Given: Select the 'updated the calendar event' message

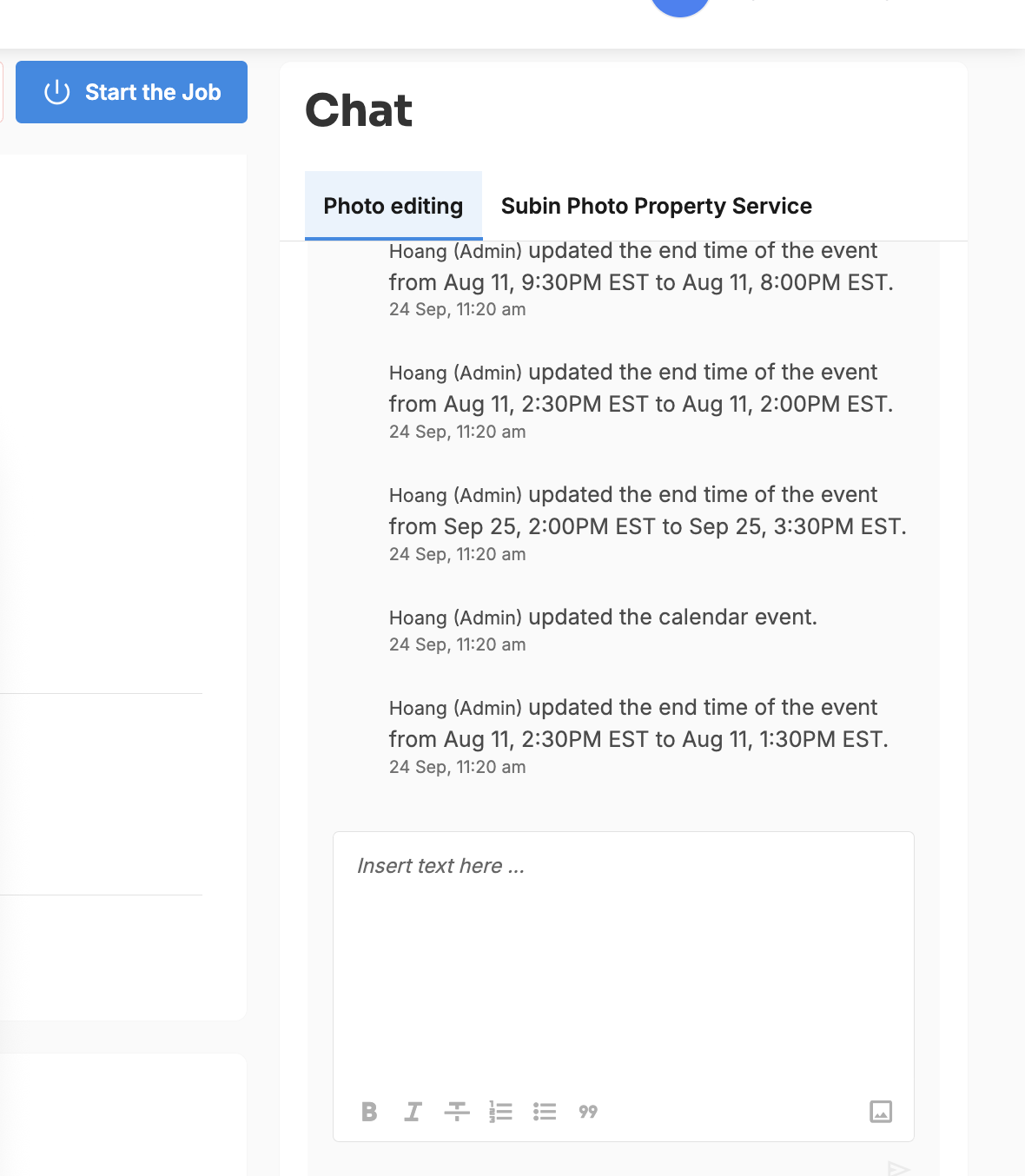Looking at the screenshot, I should tap(603, 629).
